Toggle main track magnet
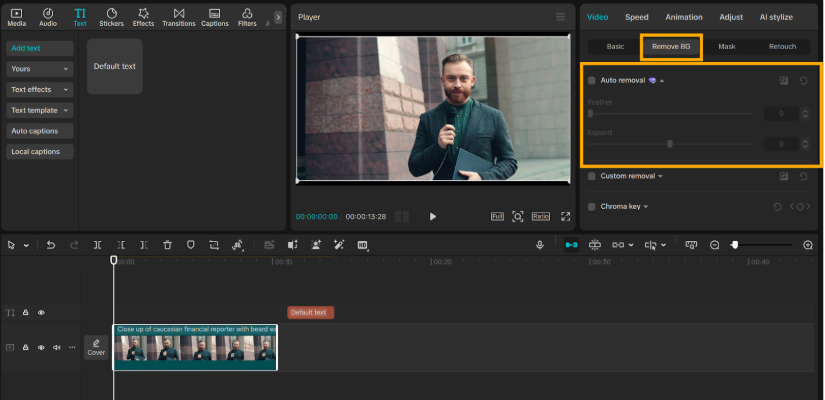Image resolution: width=825 pixels, height=400 pixels. pyautogui.click(x=571, y=245)
